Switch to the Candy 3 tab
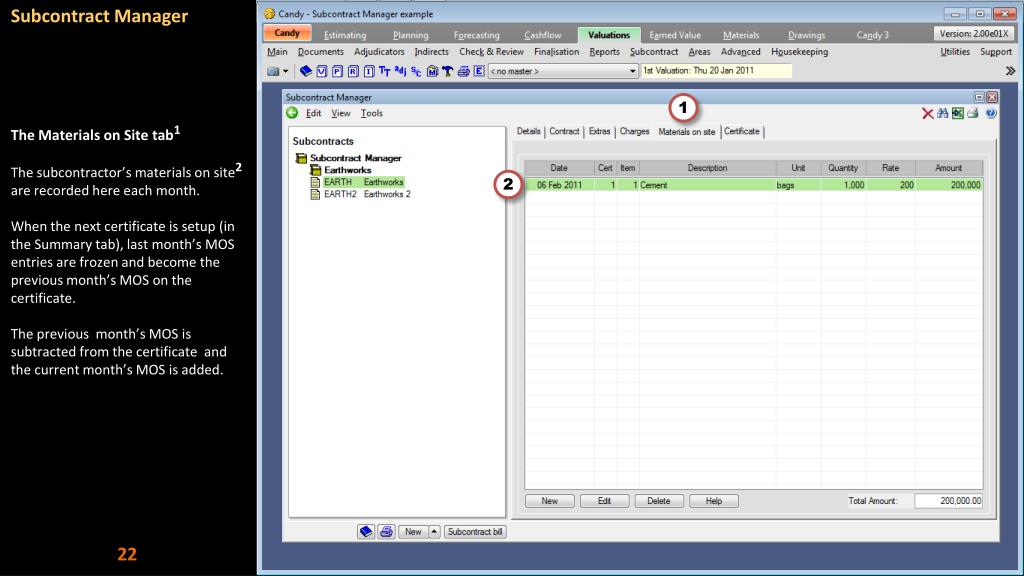 tap(872, 35)
